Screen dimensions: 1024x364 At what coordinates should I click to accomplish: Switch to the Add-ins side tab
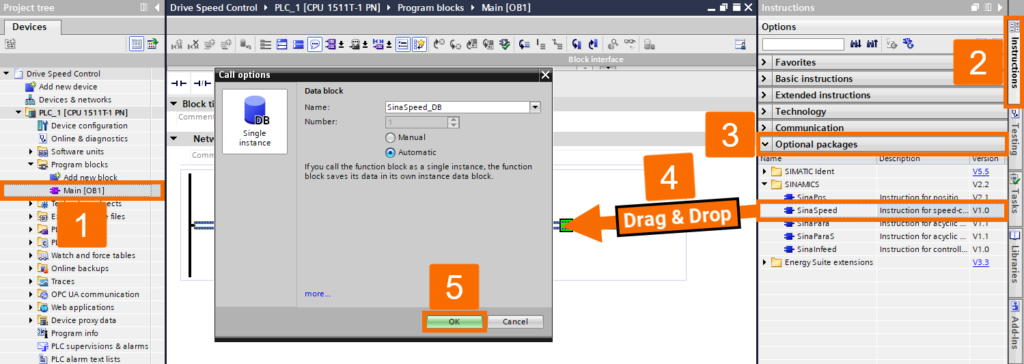pos(1015,325)
